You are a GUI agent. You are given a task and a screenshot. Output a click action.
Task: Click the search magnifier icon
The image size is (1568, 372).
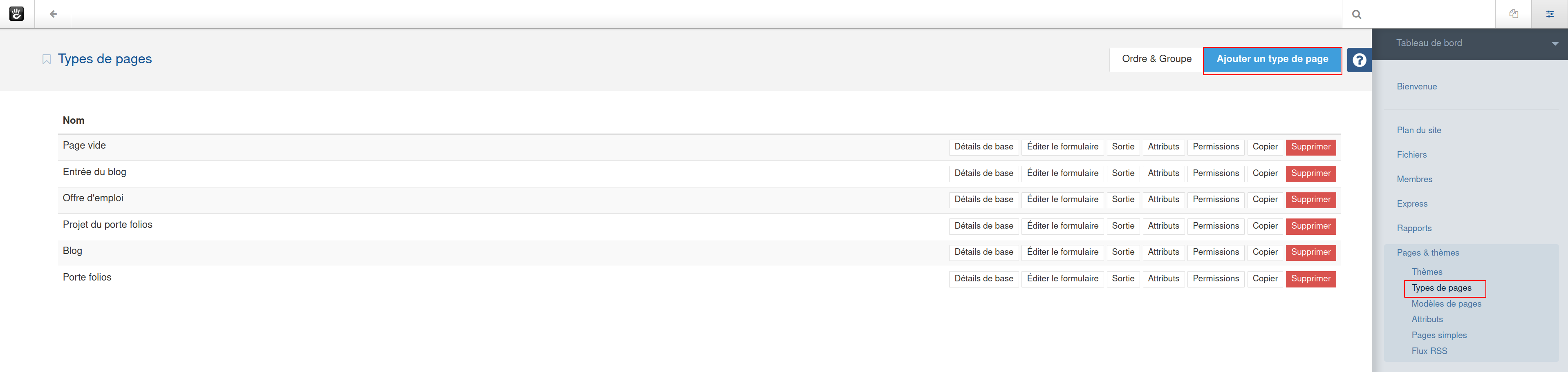[1357, 14]
